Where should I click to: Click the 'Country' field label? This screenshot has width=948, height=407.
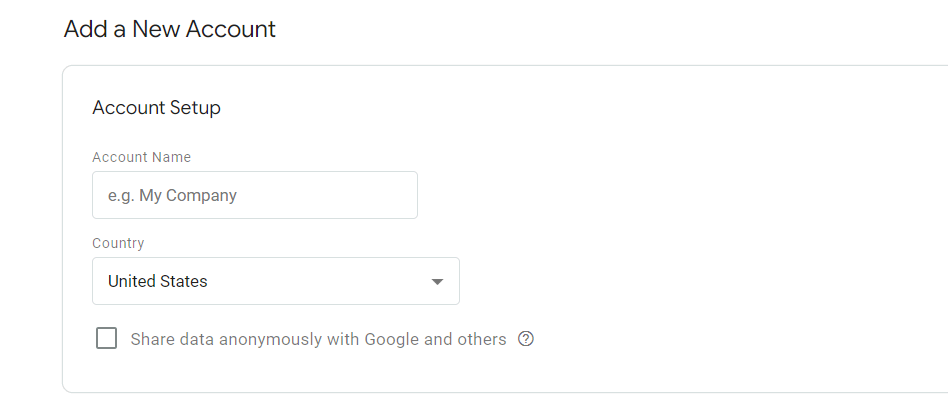pyautogui.click(x=118, y=243)
